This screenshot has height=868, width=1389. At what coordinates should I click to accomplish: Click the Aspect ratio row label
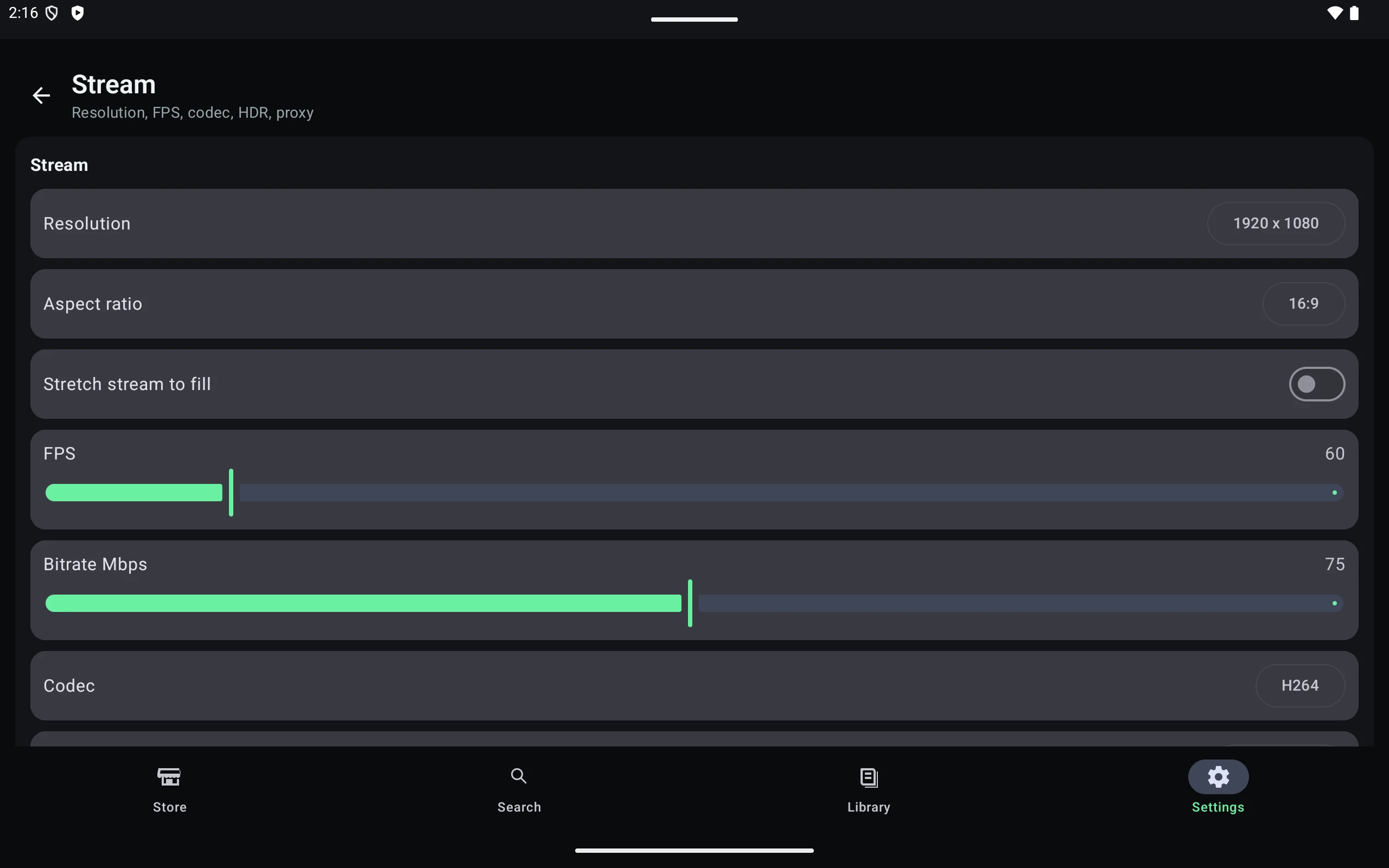[x=93, y=304]
